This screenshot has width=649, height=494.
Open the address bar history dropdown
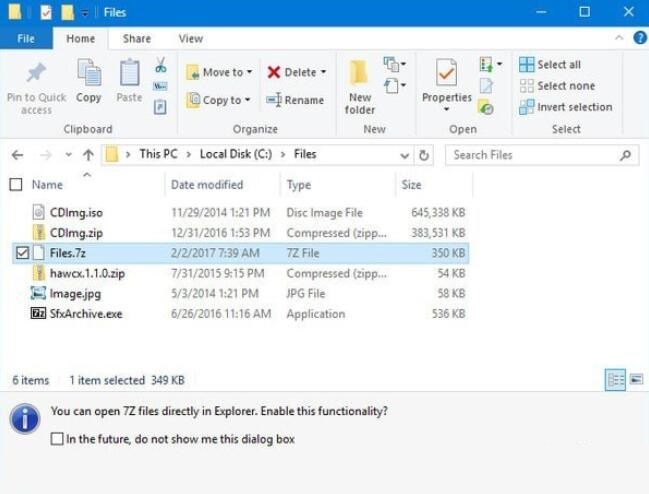pyautogui.click(x=404, y=156)
